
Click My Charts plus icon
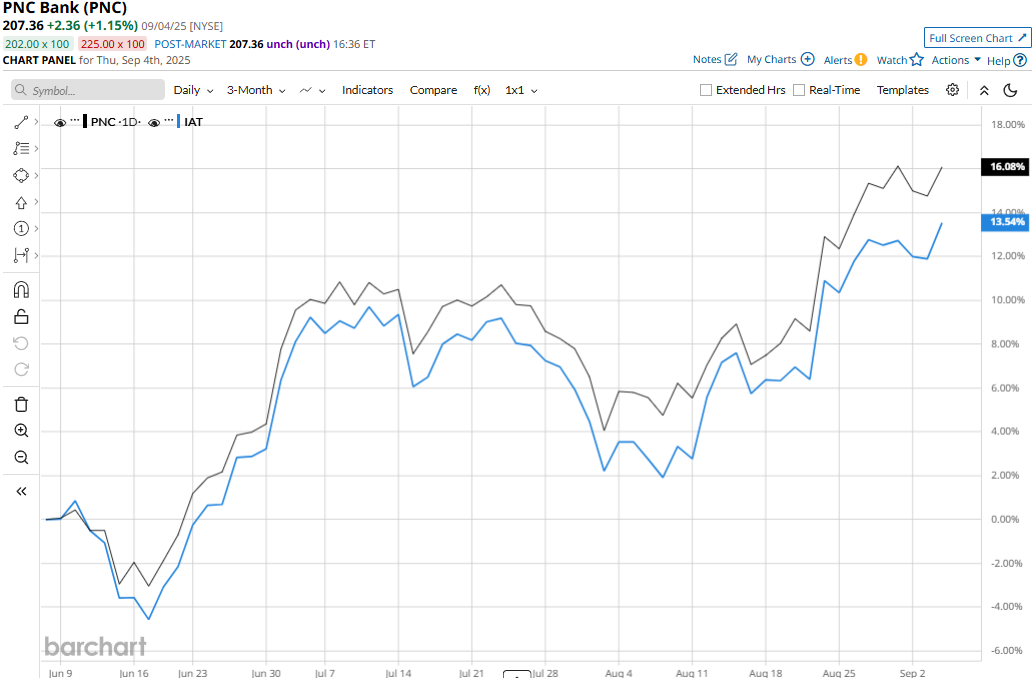pyautogui.click(x=807, y=59)
